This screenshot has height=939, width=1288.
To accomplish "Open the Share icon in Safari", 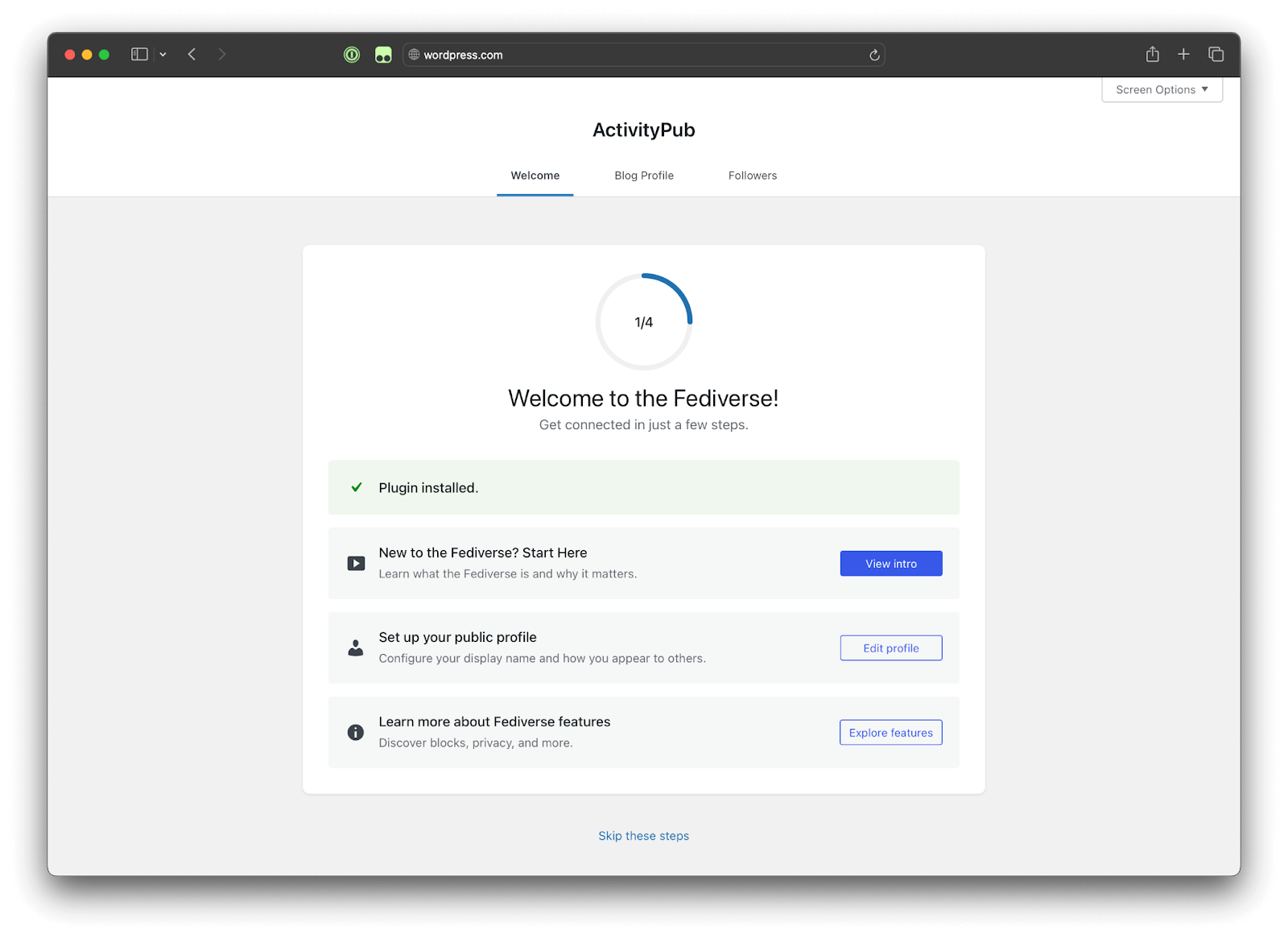I will point(1153,54).
